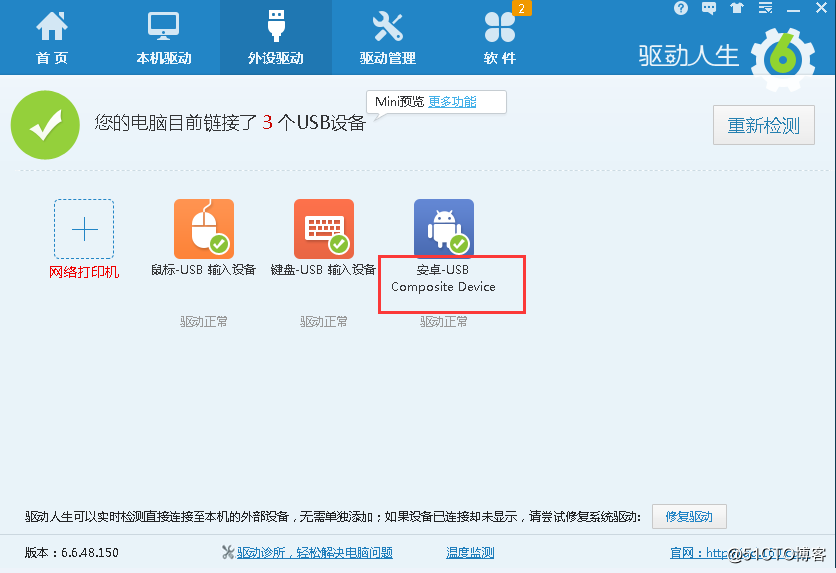Open the main menu list icon
This screenshot has height=573, width=836.
click(765, 8)
